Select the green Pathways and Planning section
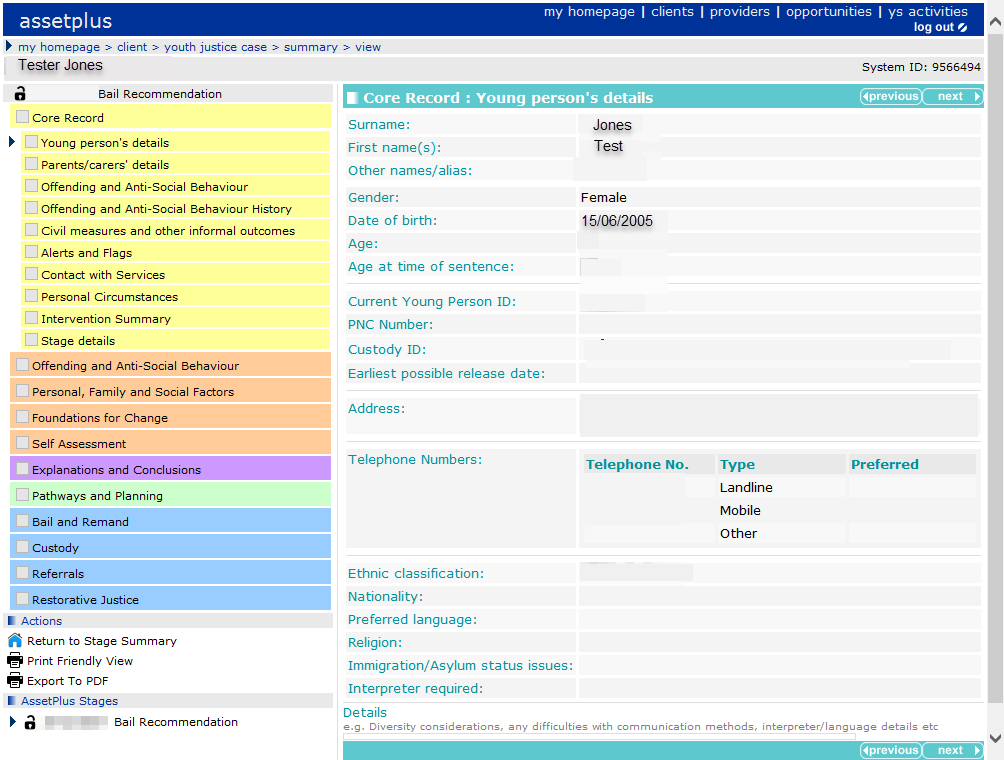 [x=97, y=496]
